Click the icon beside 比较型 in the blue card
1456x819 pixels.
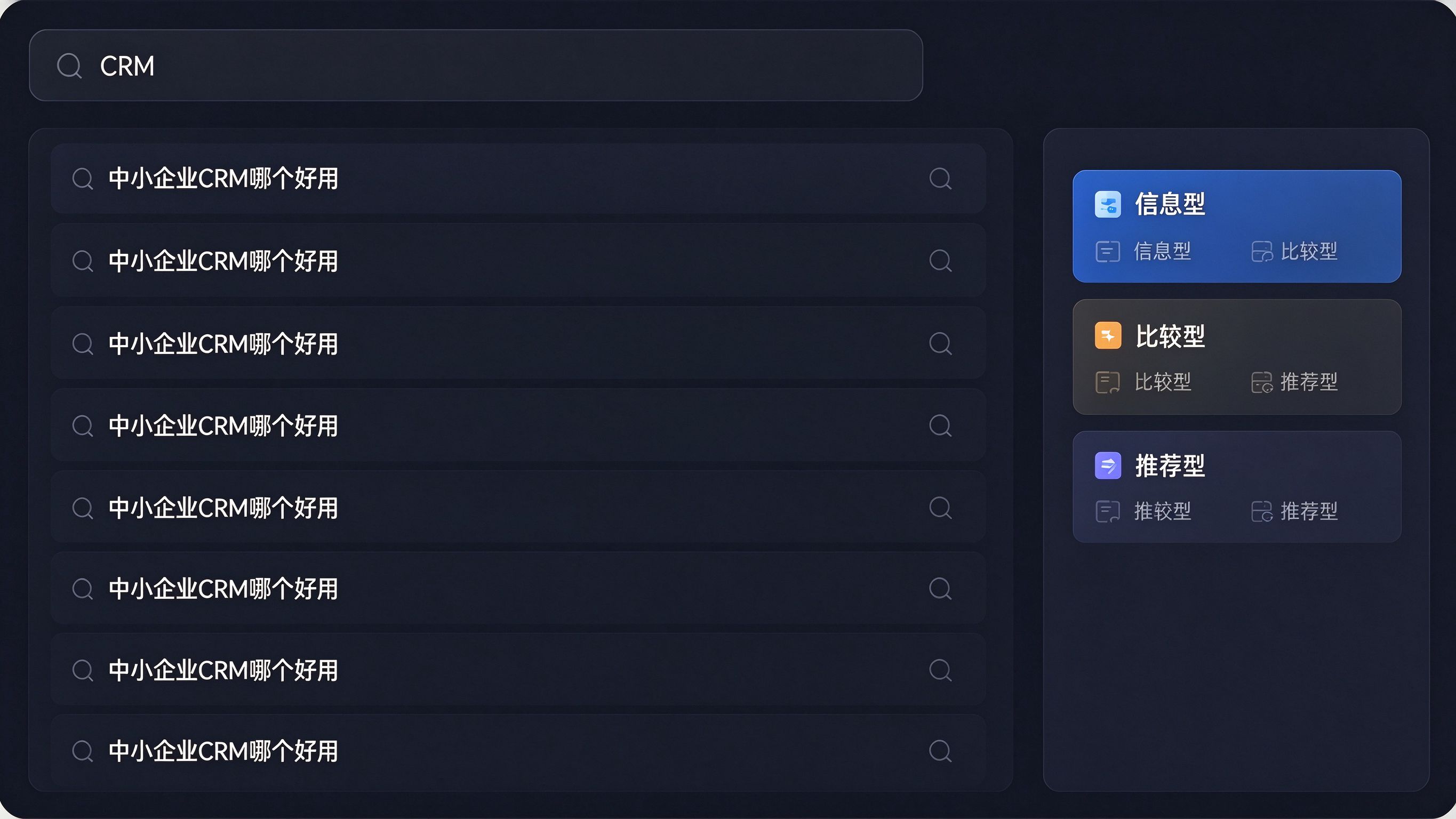pyautogui.click(x=1261, y=252)
